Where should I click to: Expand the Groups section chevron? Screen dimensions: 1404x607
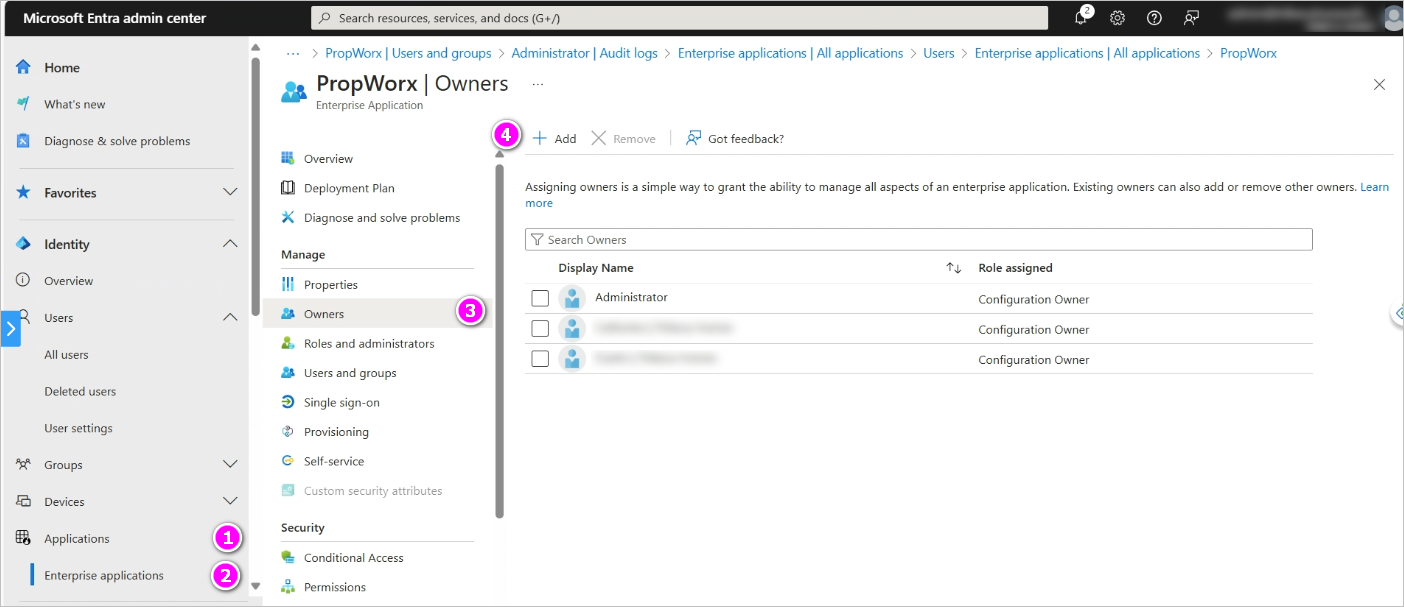pos(230,465)
